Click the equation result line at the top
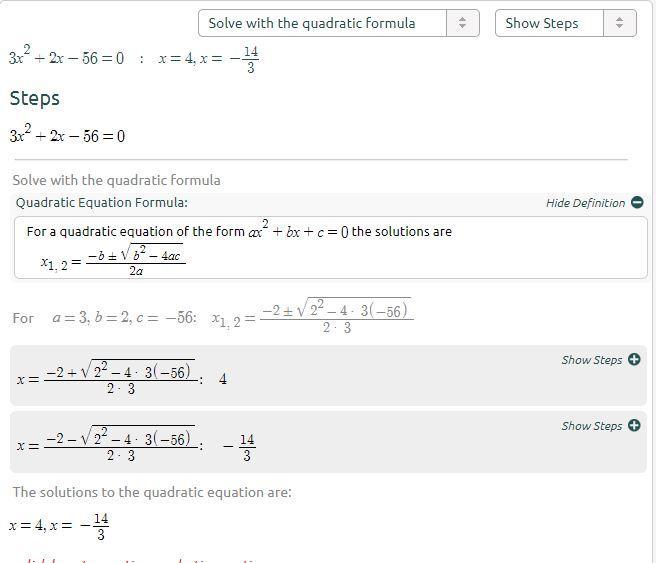656x563 pixels. (x=134, y=59)
